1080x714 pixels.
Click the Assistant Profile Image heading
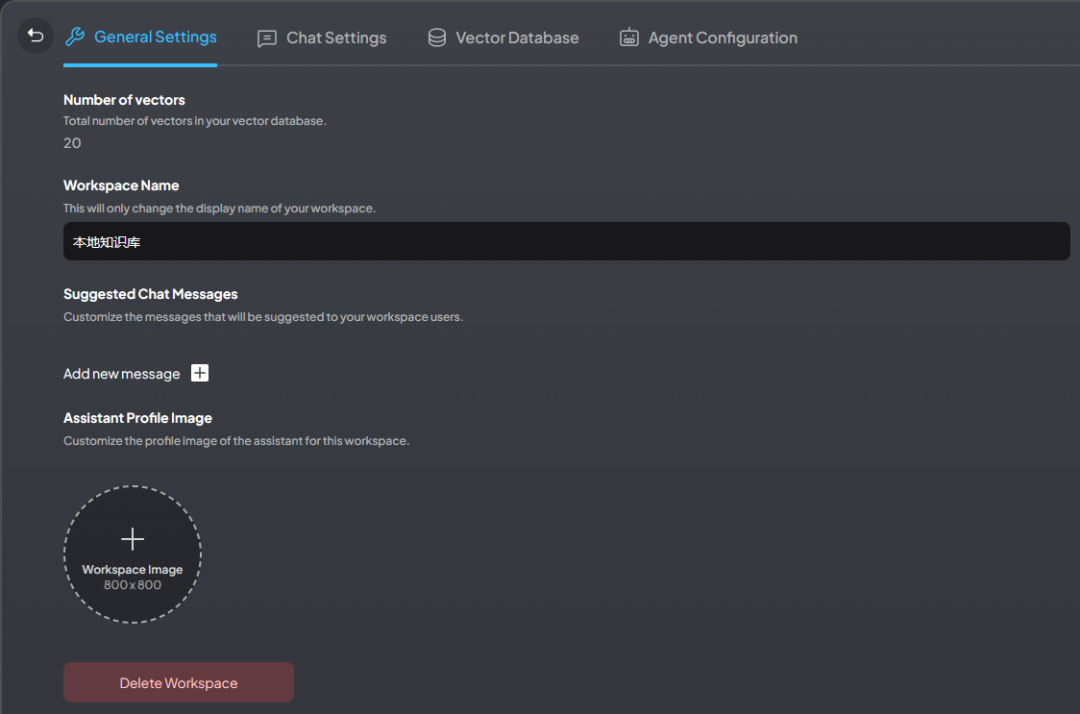point(138,418)
